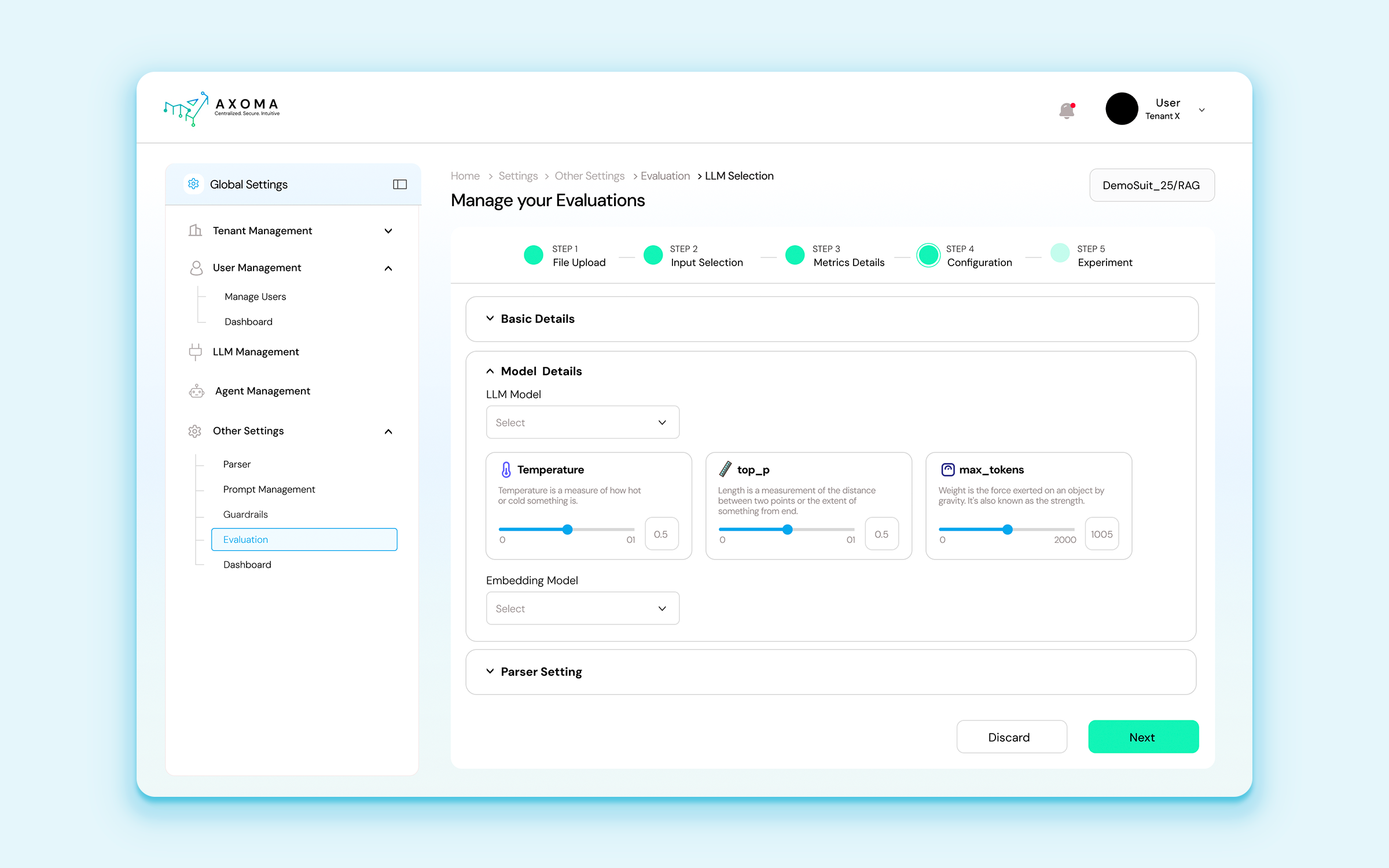Open Prompt Management in sidebar
The width and height of the screenshot is (1389, 868).
(x=269, y=489)
